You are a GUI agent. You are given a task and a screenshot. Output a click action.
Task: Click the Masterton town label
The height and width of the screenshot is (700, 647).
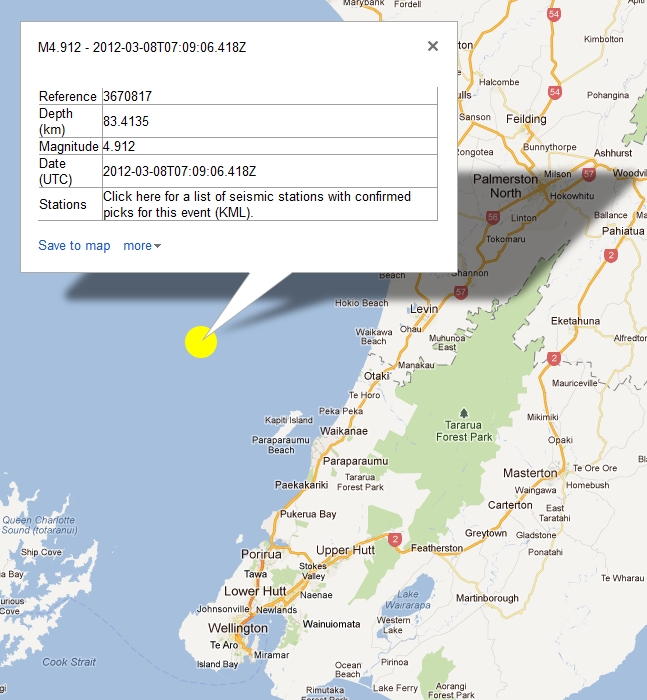[529, 472]
